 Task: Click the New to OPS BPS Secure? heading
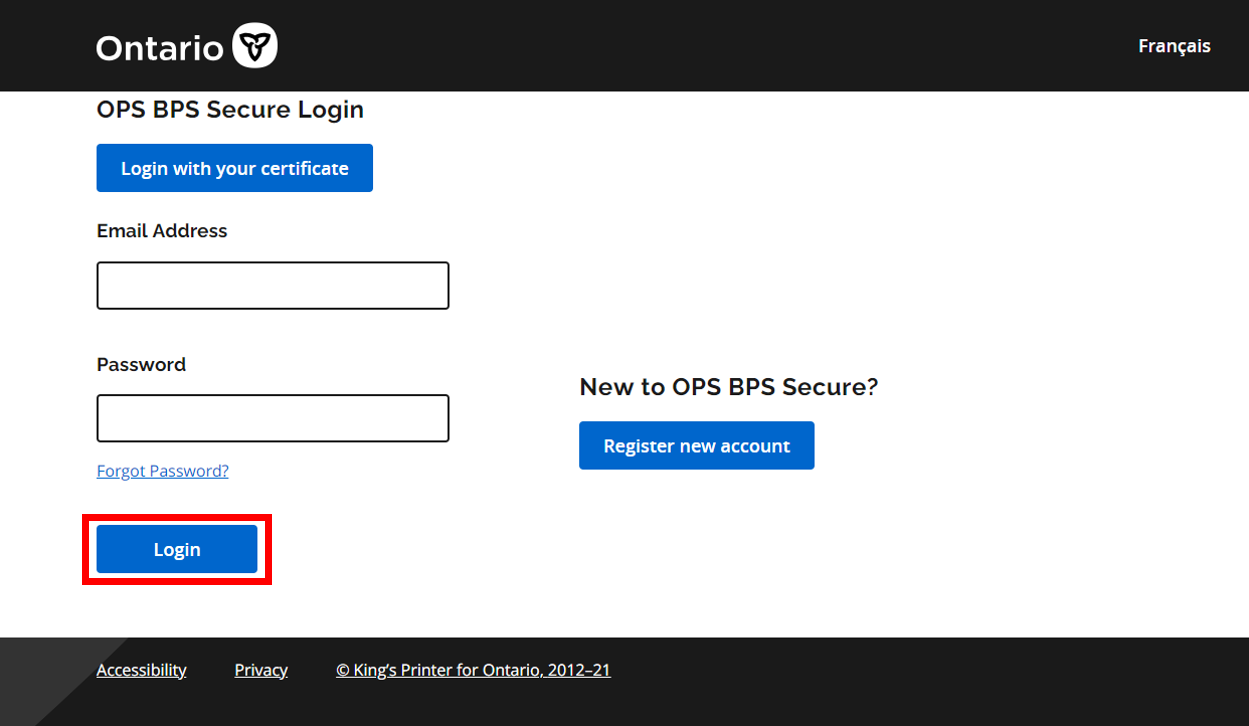click(728, 387)
